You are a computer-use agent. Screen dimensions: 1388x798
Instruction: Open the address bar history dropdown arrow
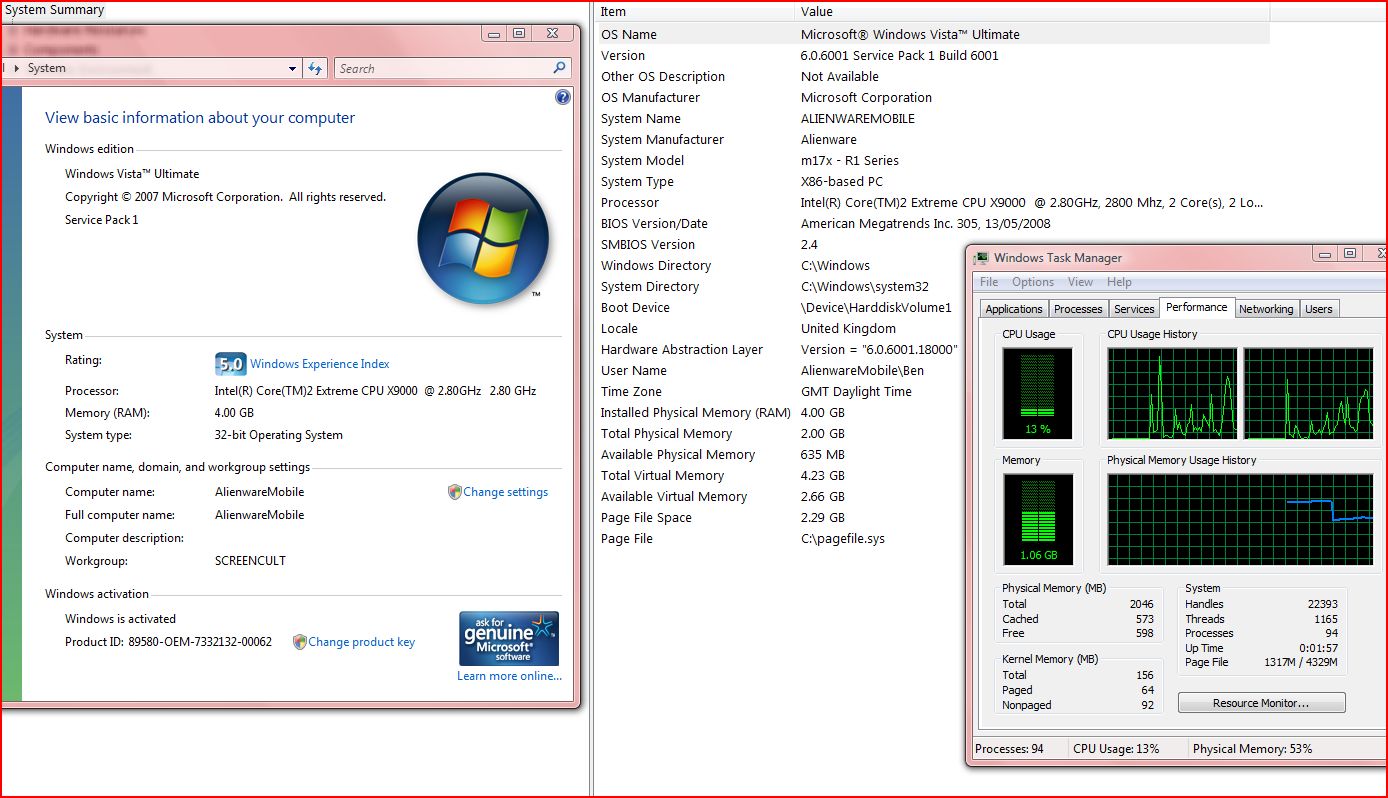pyautogui.click(x=292, y=69)
